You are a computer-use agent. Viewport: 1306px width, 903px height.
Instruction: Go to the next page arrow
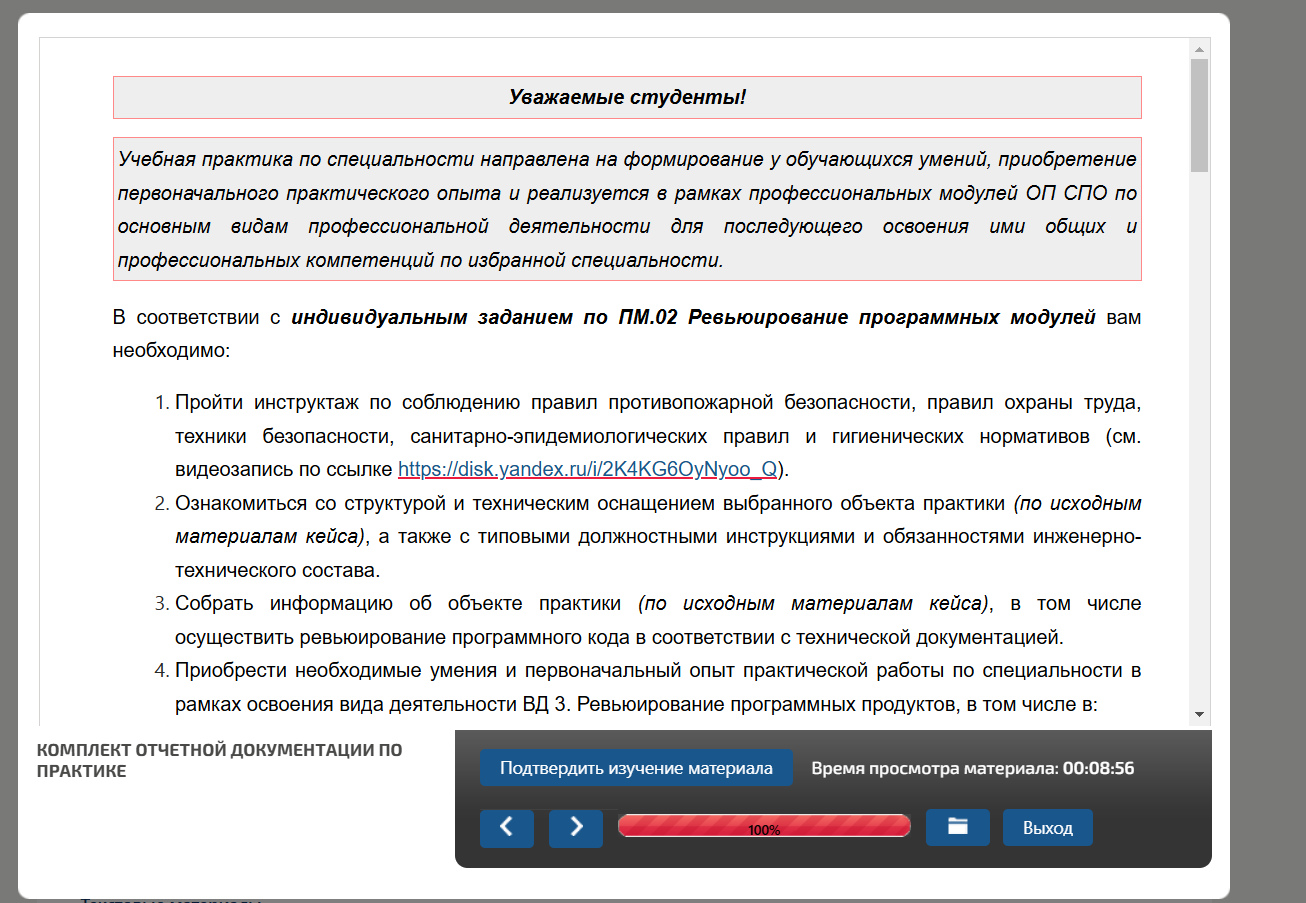coord(576,828)
